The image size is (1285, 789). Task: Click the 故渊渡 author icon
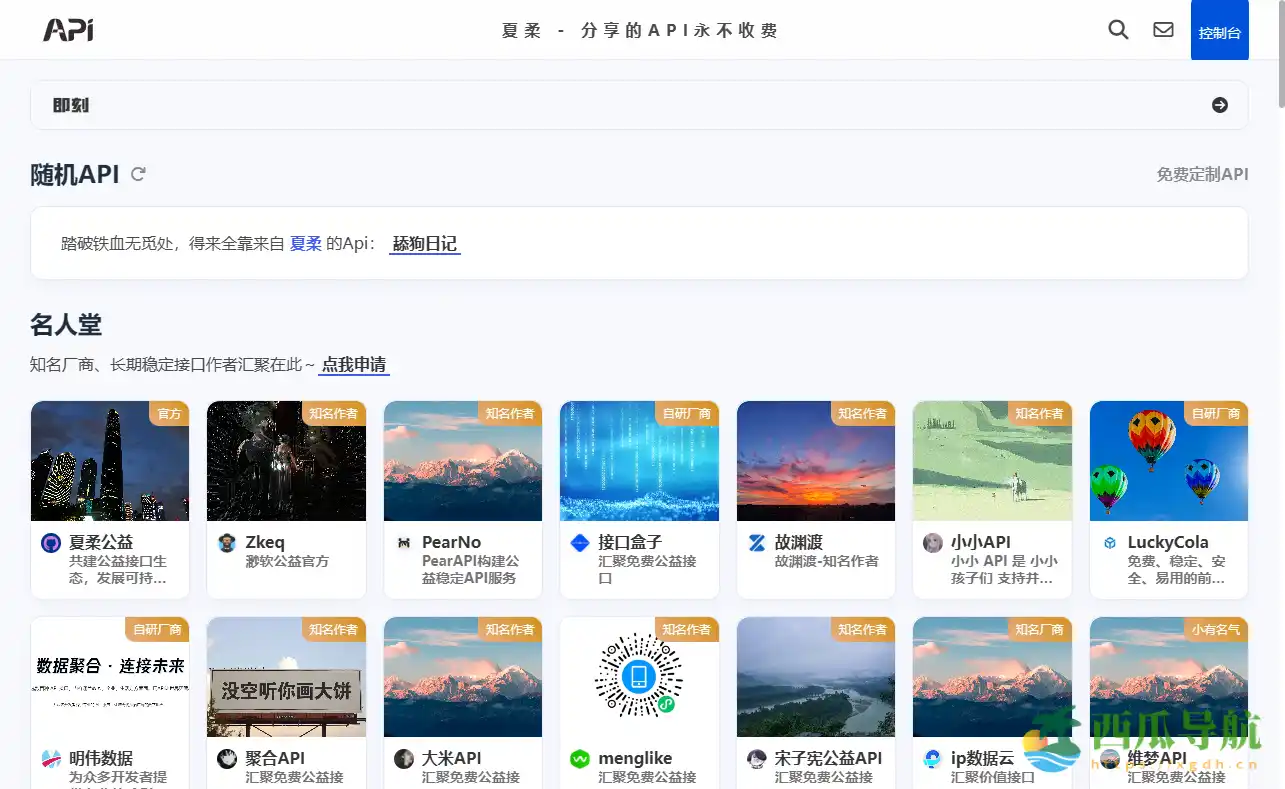point(756,542)
